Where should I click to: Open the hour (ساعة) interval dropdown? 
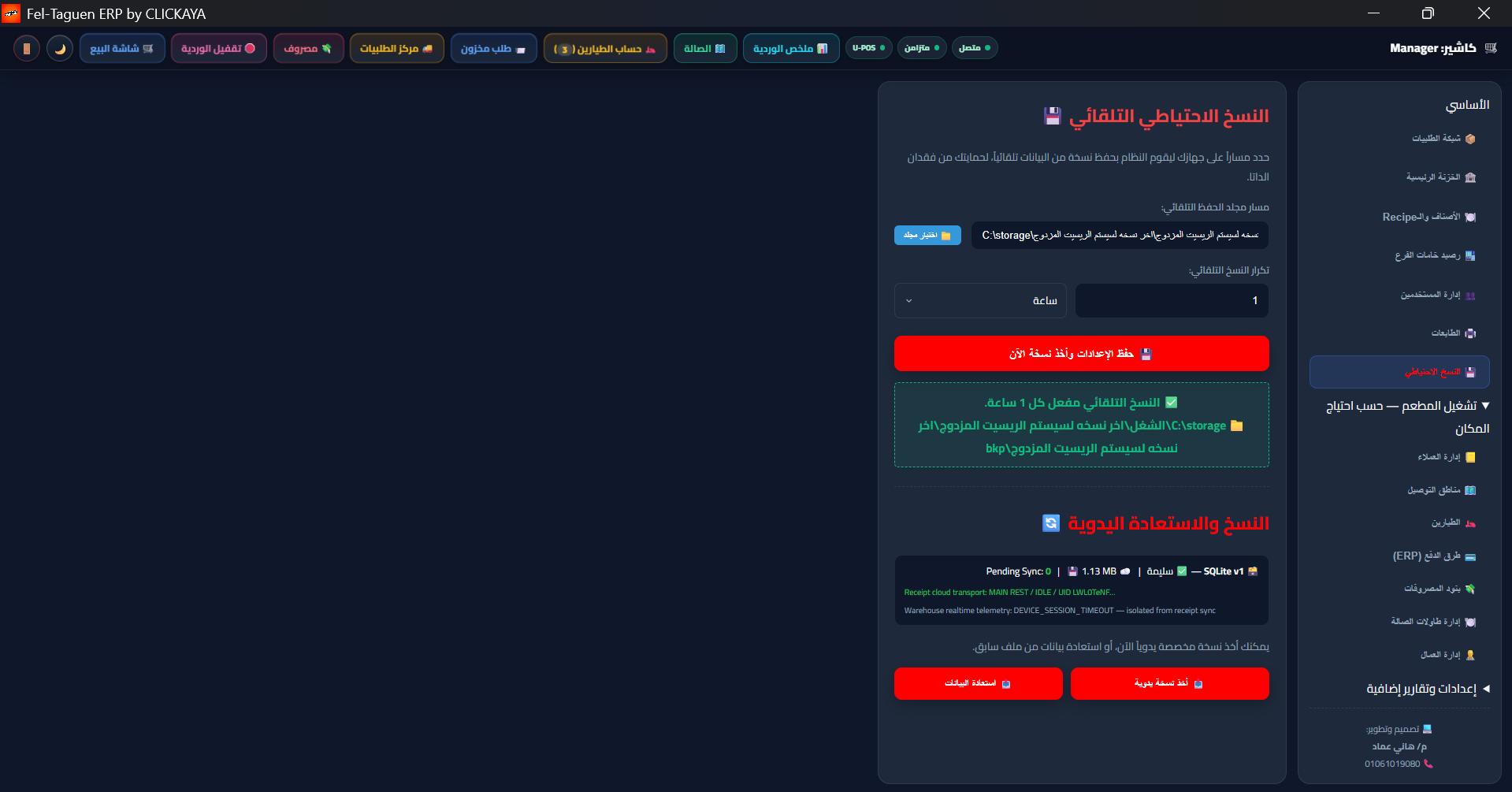[980, 300]
